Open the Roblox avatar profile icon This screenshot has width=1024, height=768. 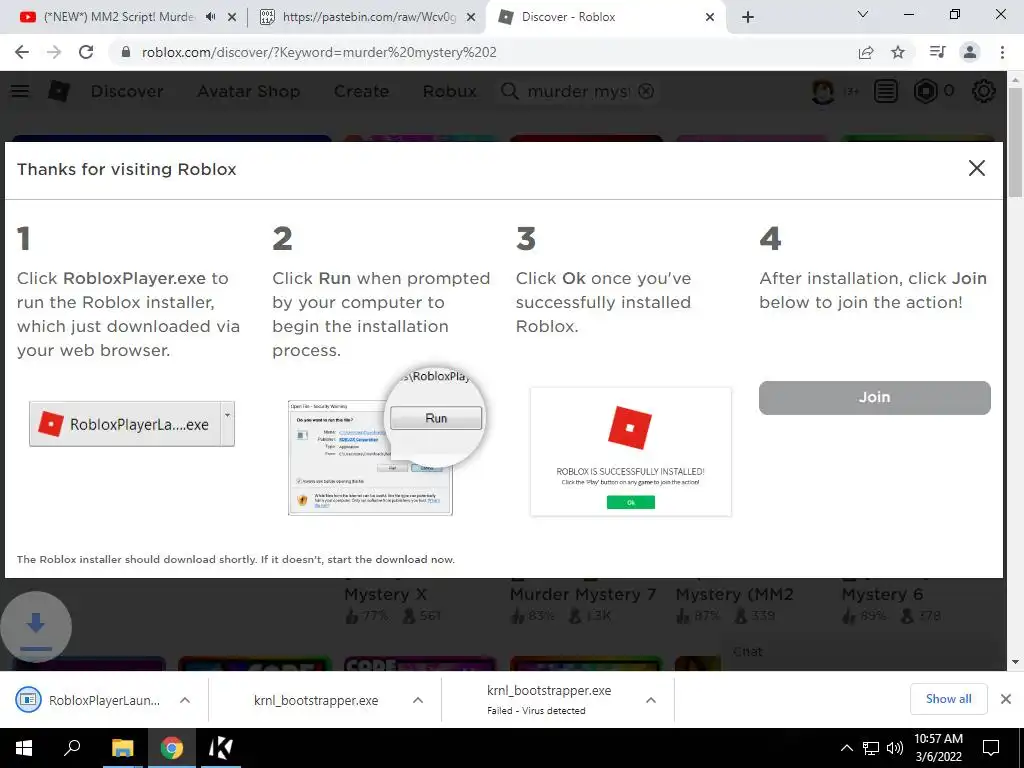point(823,91)
